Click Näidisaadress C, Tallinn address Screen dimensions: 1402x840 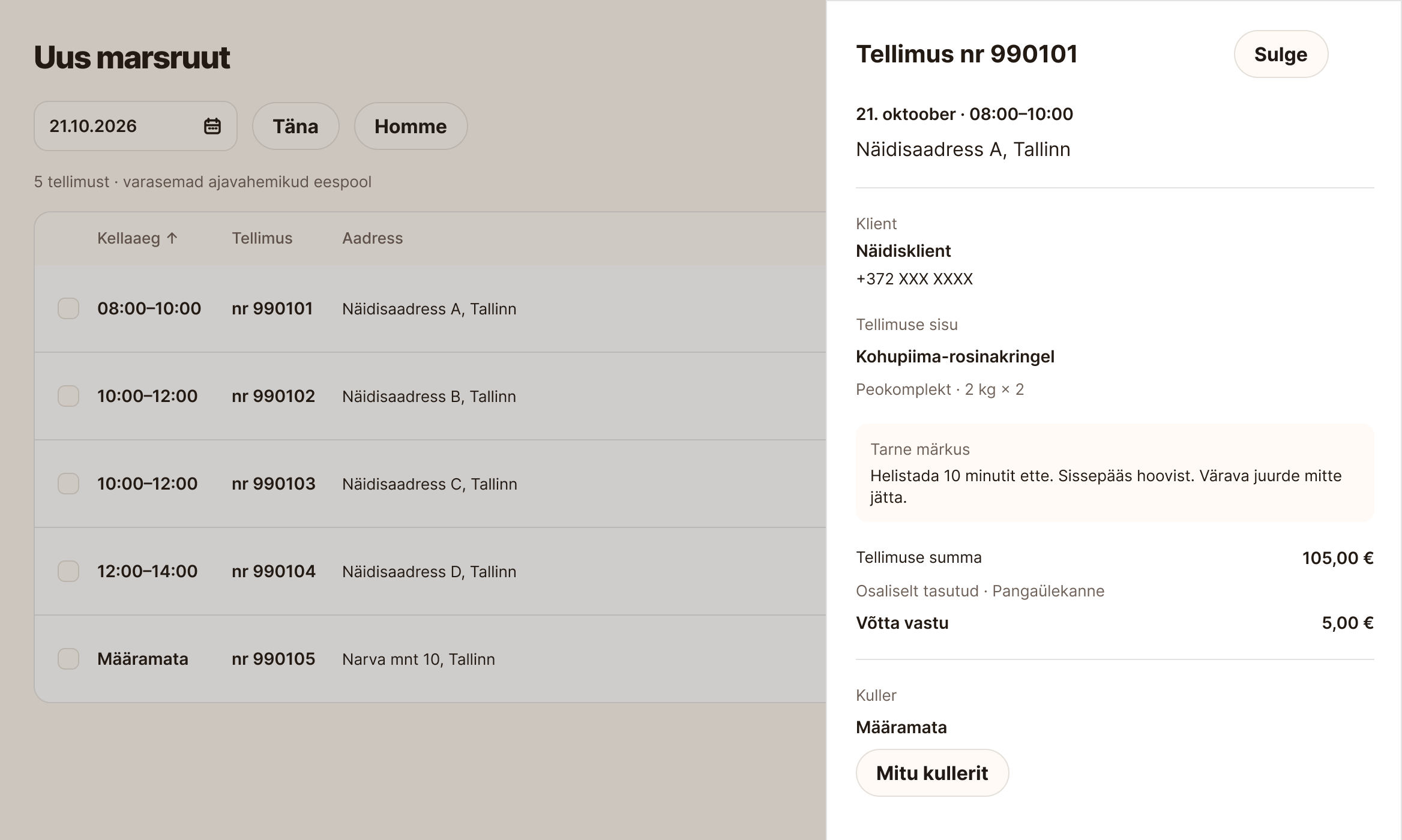tap(430, 484)
